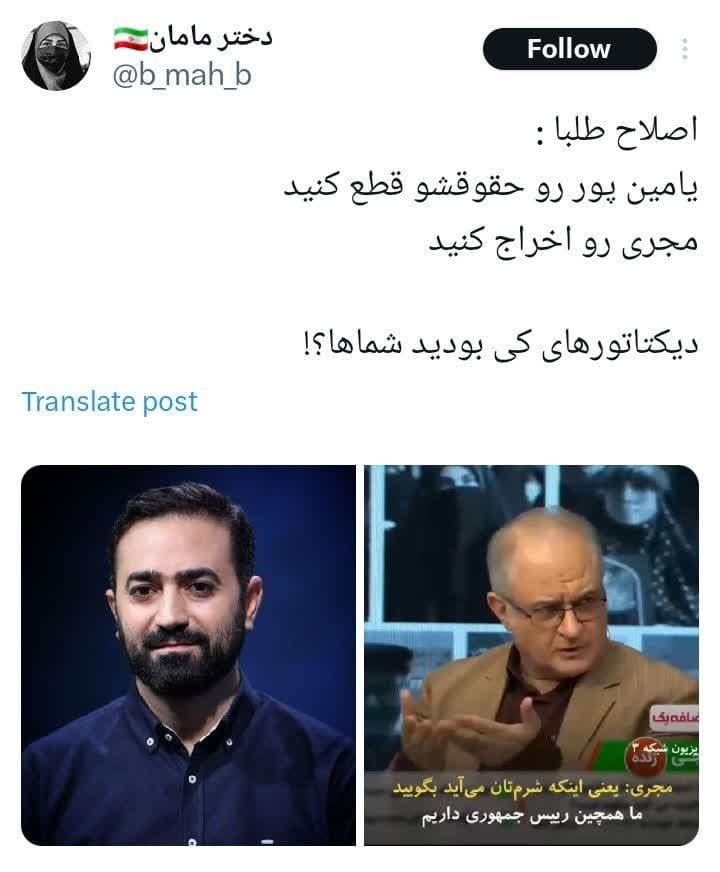Follow the account @b_mah_b
The height and width of the screenshot is (872, 720).
click(x=569, y=49)
